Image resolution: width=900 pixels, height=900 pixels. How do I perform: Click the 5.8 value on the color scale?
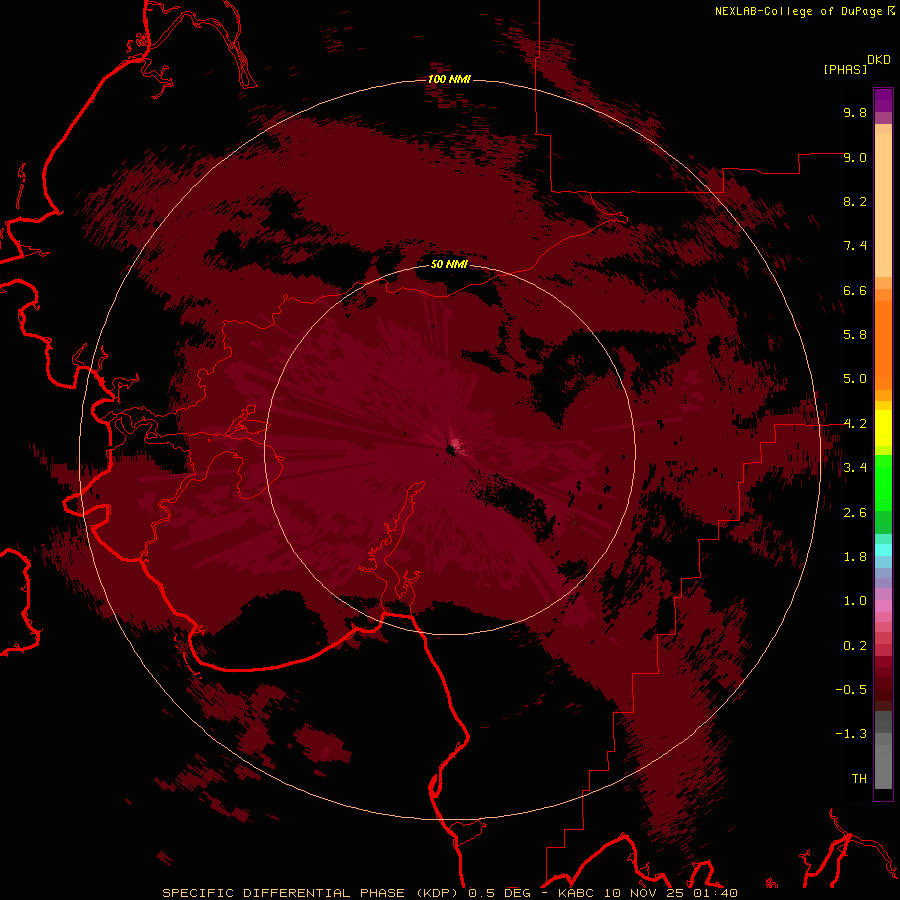click(x=855, y=335)
